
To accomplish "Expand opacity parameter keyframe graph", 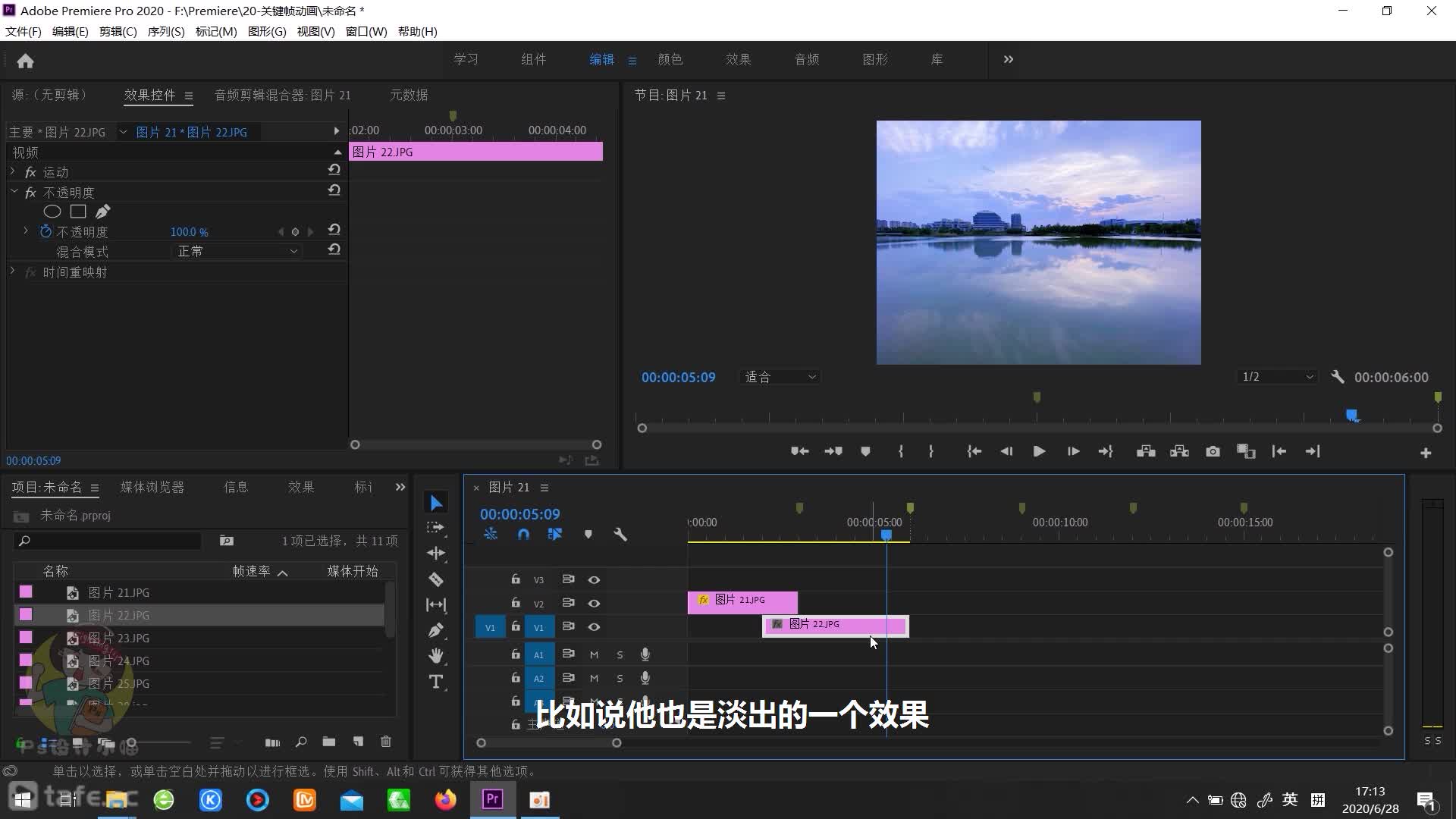I will tap(26, 231).
